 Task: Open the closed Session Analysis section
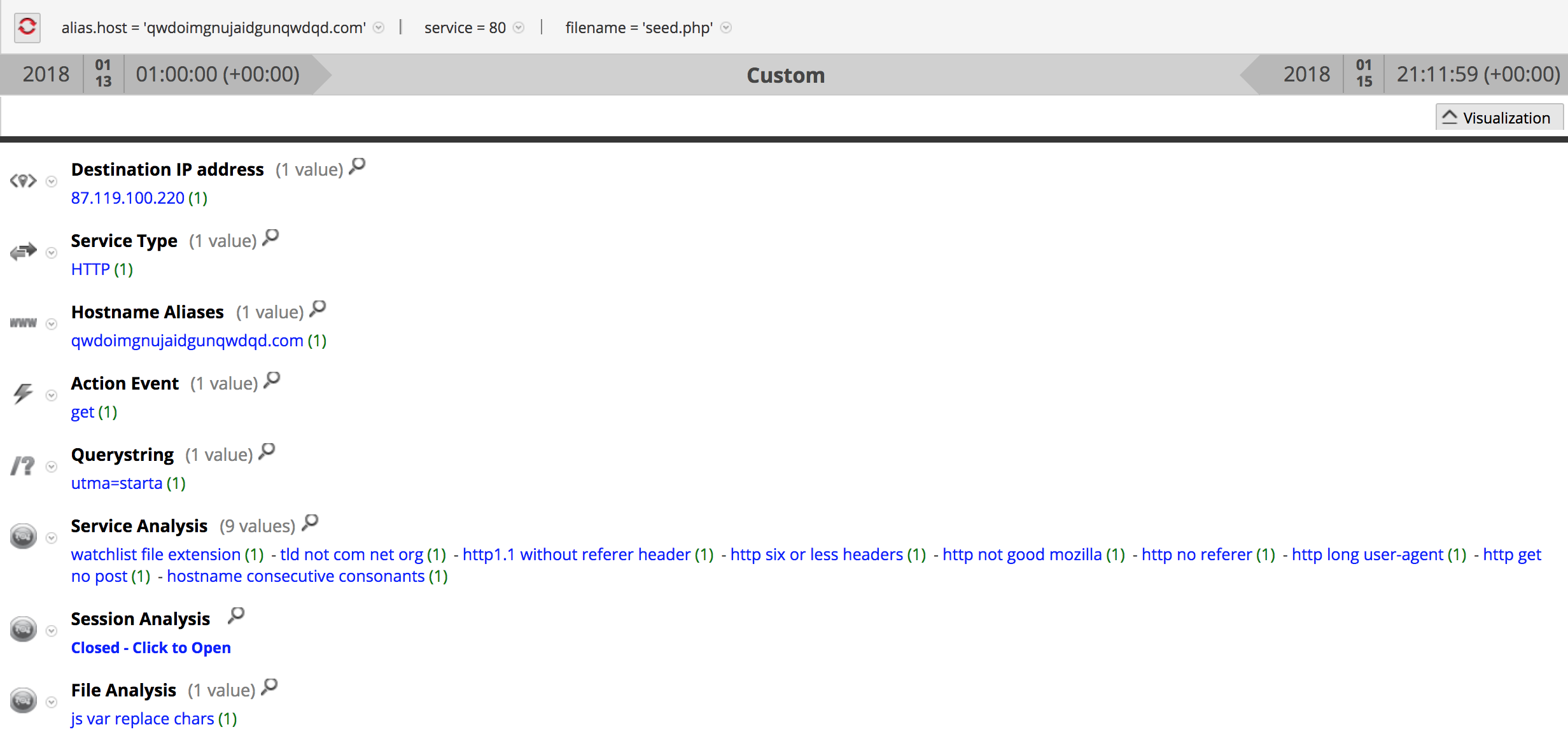[151, 647]
